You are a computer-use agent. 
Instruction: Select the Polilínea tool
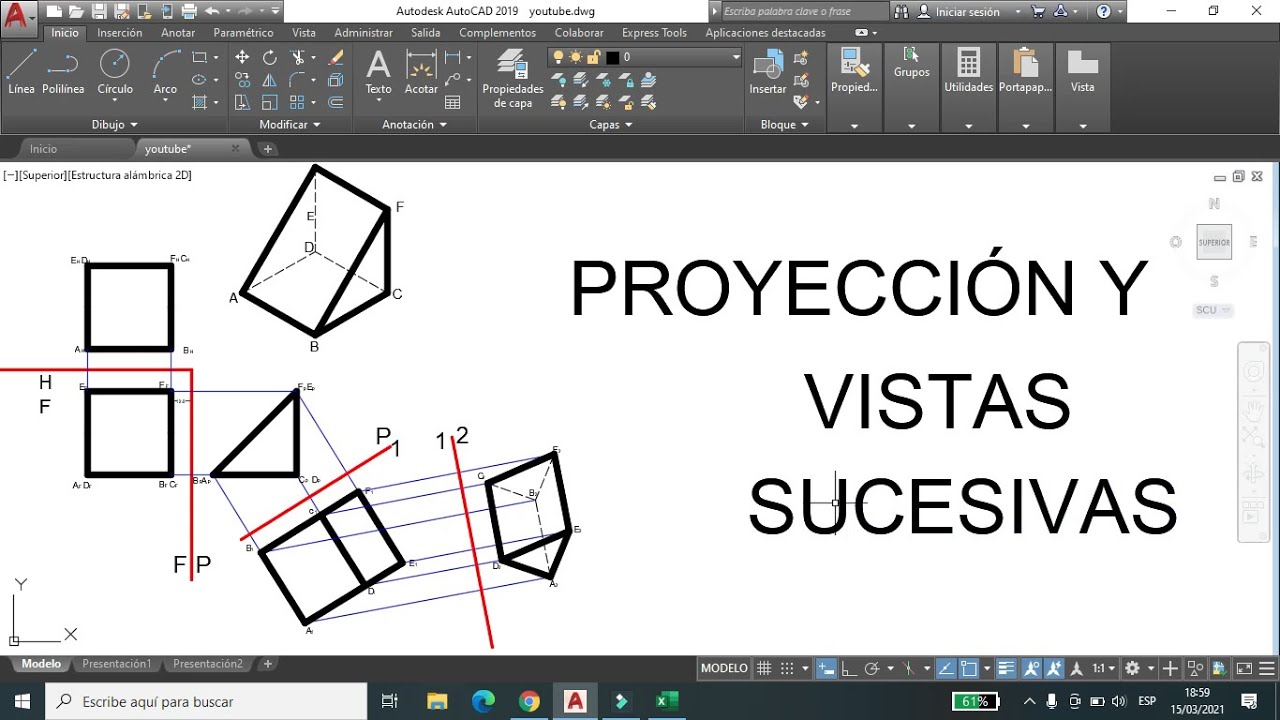(63, 72)
